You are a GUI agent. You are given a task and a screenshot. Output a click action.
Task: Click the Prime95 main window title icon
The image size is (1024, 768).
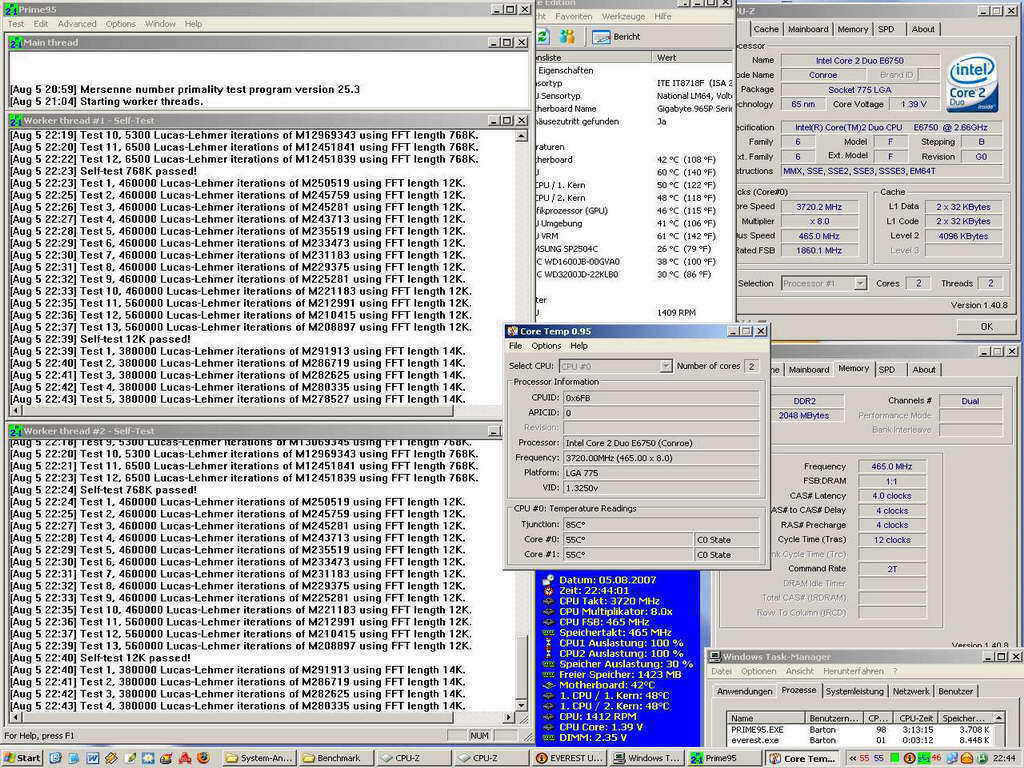10,10
